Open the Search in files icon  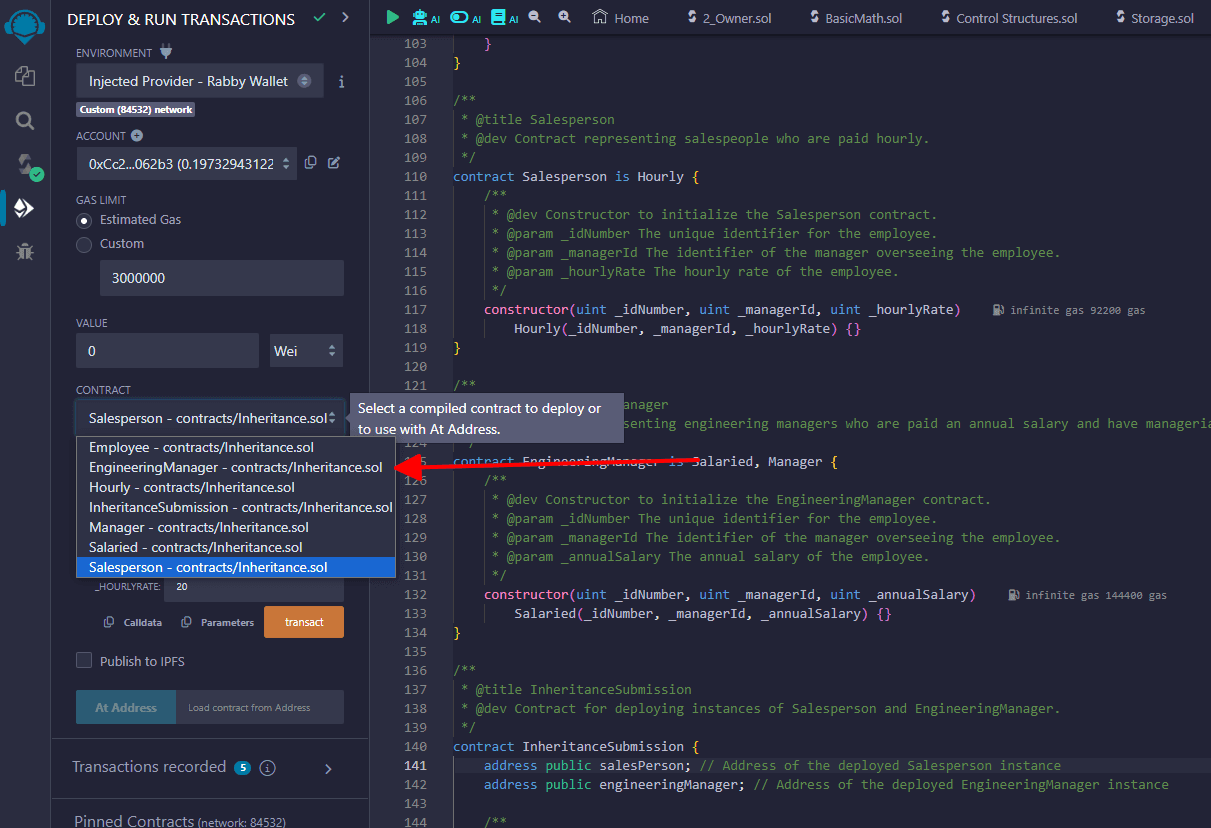(25, 121)
